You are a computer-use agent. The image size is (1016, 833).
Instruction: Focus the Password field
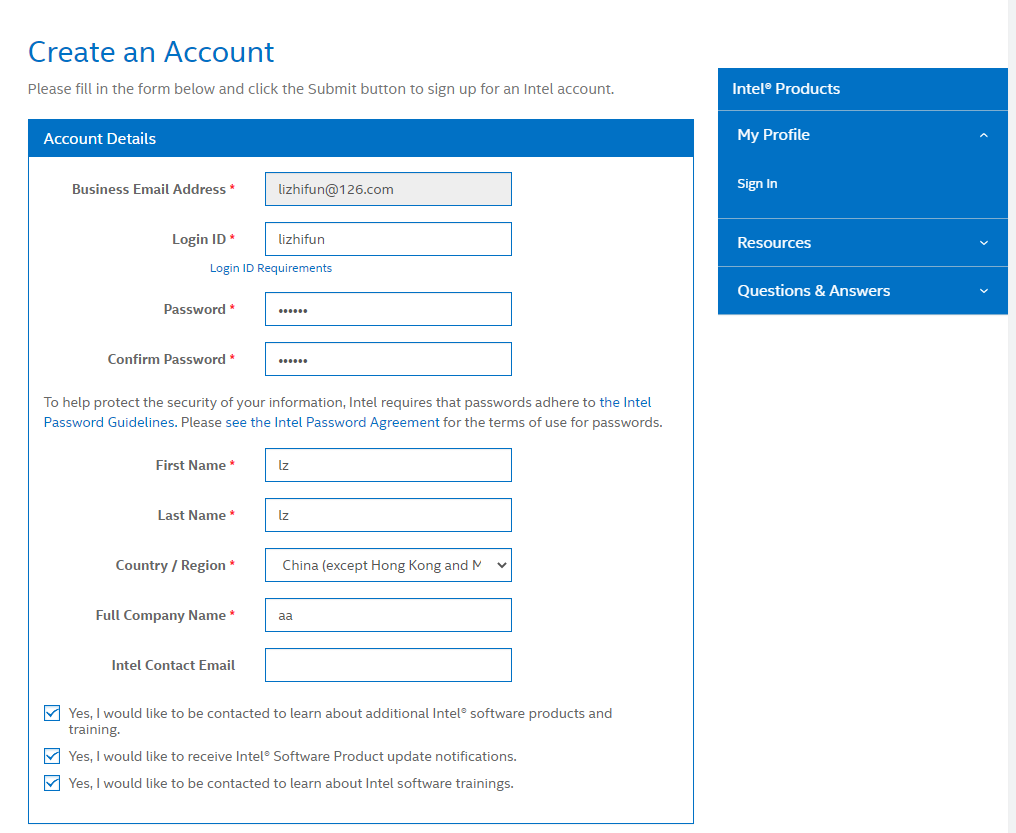[x=388, y=309]
